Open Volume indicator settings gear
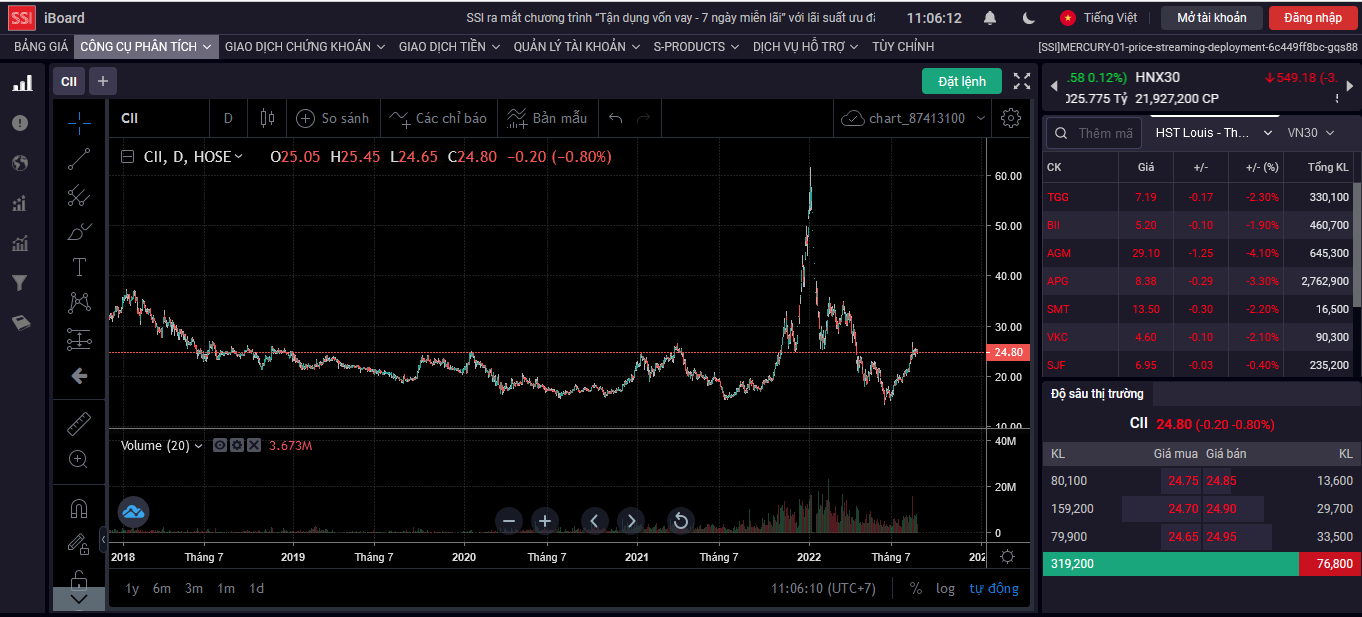Viewport: 1362px width, 617px height. coord(237,446)
